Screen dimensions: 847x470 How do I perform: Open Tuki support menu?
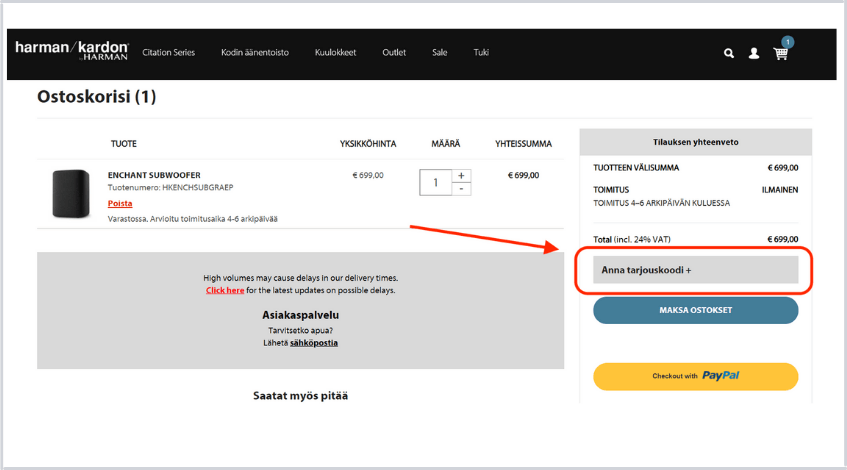(x=481, y=52)
